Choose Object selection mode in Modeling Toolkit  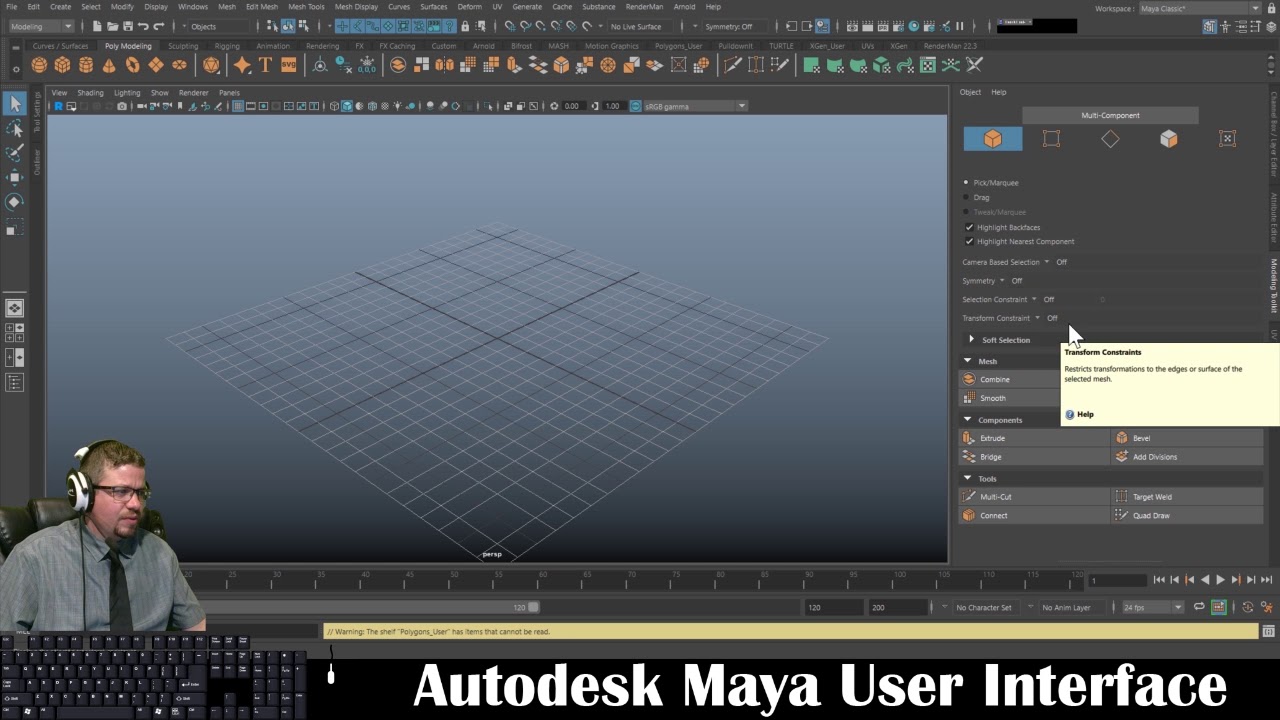993,139
